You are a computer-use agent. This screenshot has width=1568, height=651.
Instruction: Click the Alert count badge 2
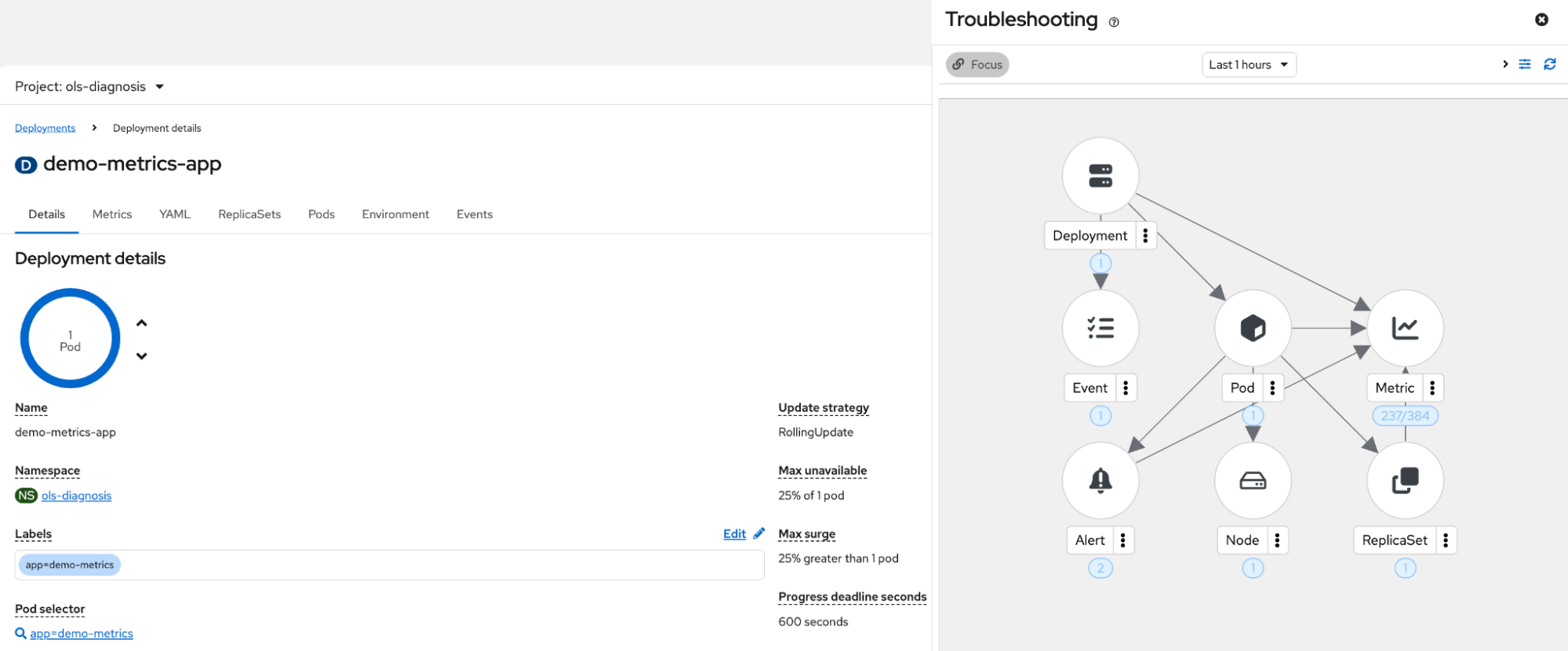click(1101, 568)
